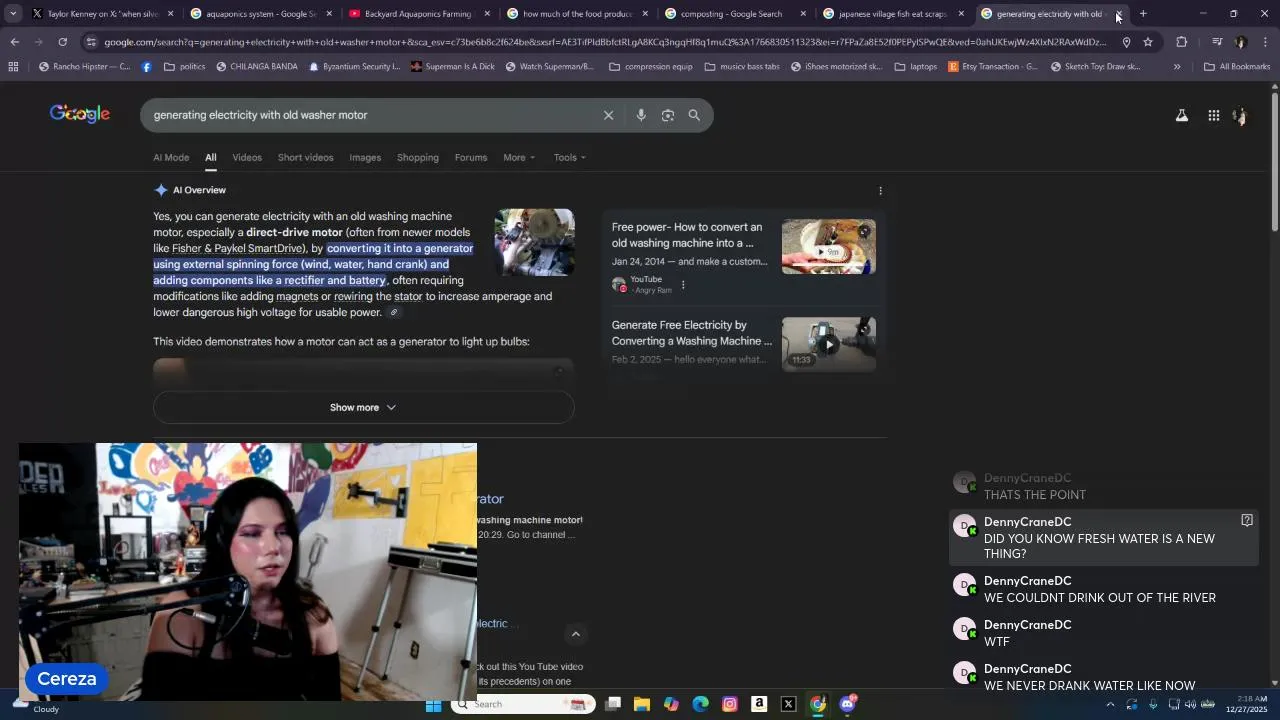Image resolution: width=1280 pixels, height=720 pixels.
Task: Open Microsoft Edge from taskbar
Action: (700, 704)
